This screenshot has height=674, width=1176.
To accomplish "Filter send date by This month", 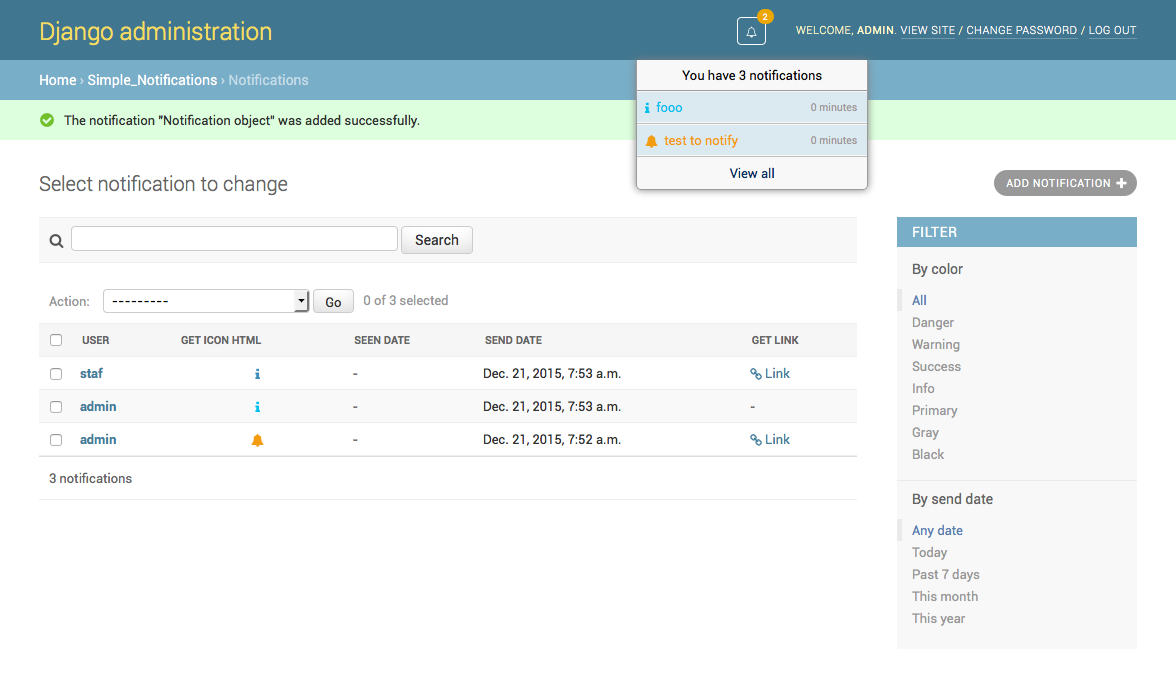I will tap(944, 596).
